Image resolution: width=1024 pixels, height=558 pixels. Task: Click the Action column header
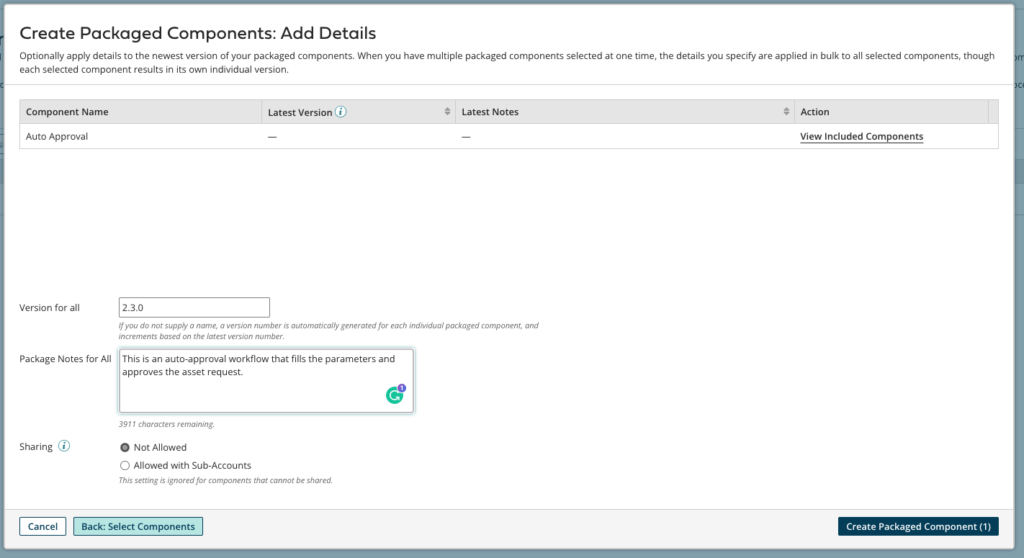891,112
